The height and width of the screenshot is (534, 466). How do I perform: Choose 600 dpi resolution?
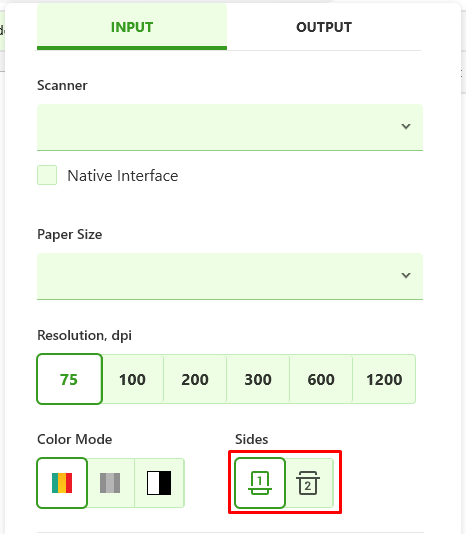[321, 379]
